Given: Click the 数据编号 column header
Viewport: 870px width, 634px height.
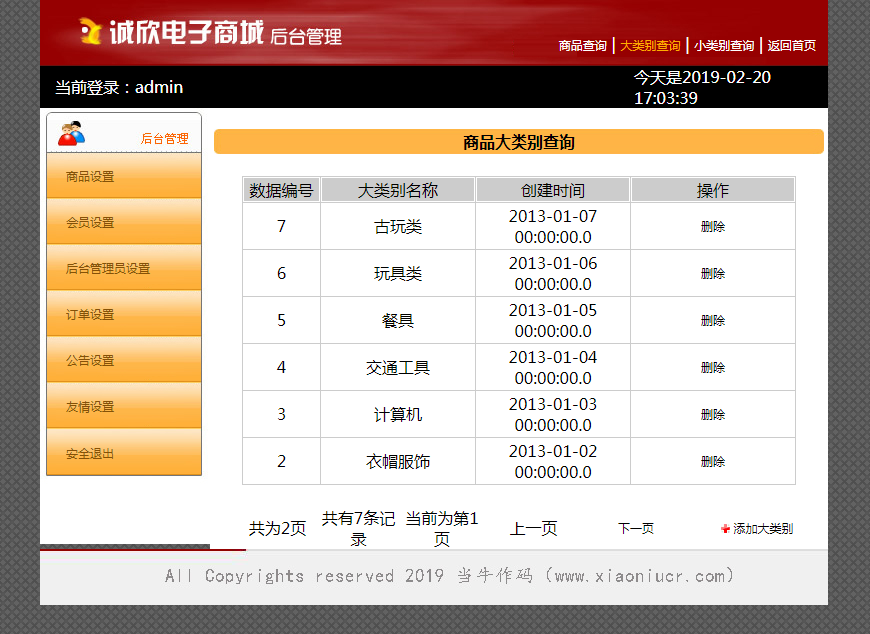Looking at the screenshot, I should [x=281, y=190].
